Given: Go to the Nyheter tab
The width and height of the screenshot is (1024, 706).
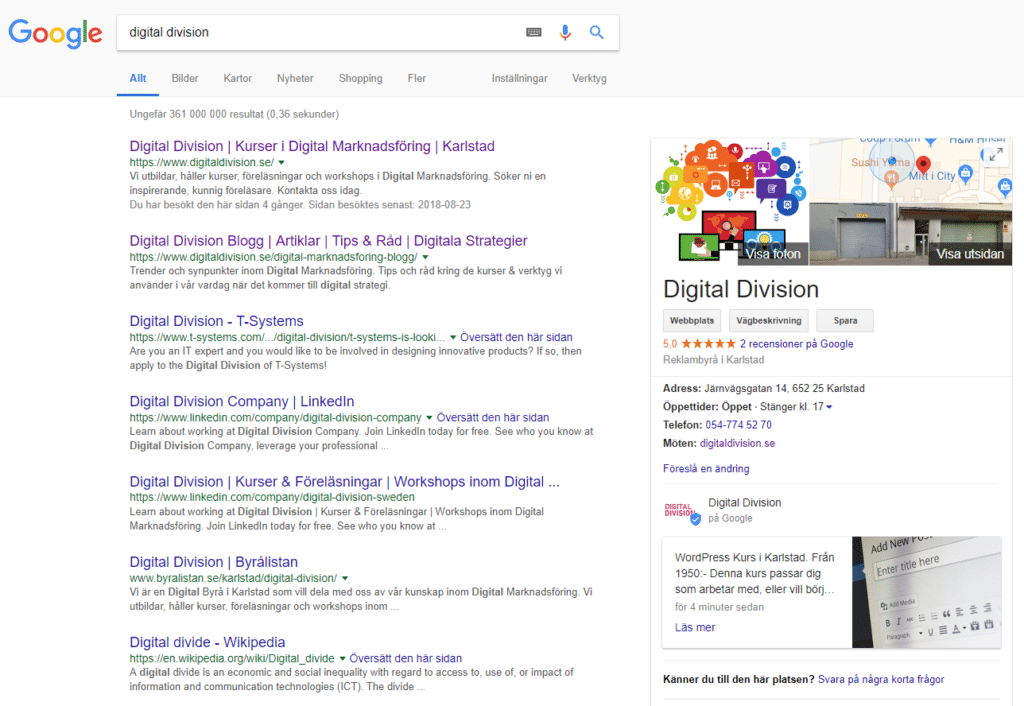Looking at the screenshot, I should (295, 78).
